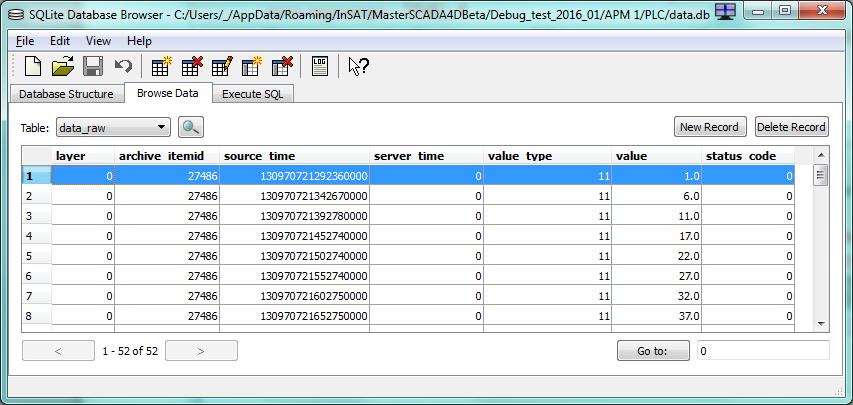Screen dimensions: 853x405
Task: Activate the What's This help cursor icon
Action: tap(358, 67)
